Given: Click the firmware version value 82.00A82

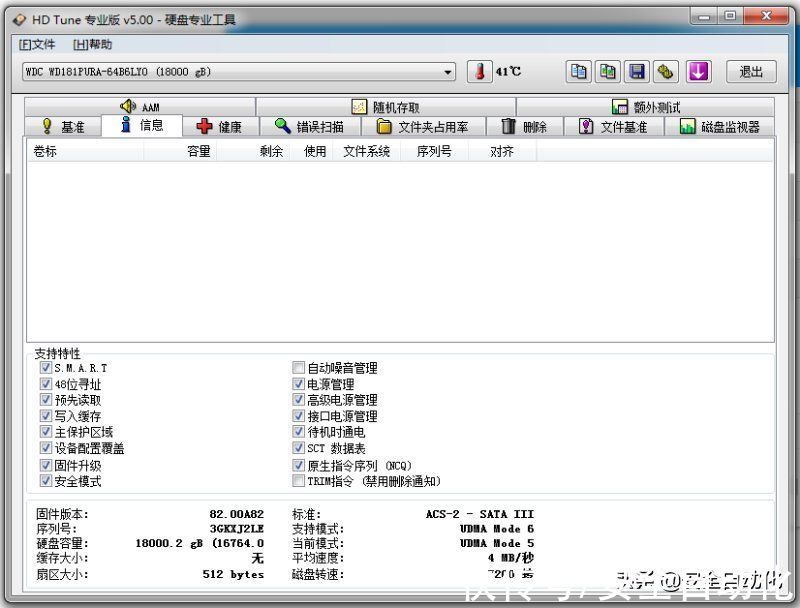Looking at the screenshot, I should [237, 514].
